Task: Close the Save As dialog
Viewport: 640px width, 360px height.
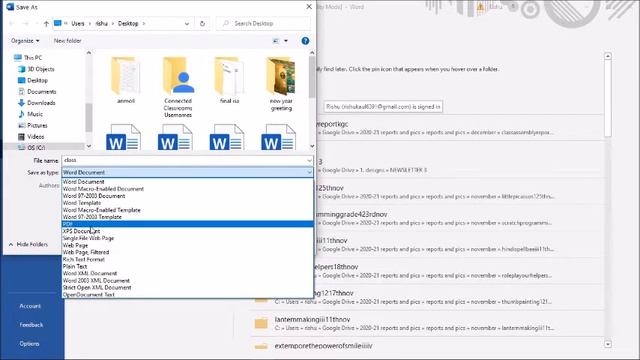Action: (x=309, y=7)
